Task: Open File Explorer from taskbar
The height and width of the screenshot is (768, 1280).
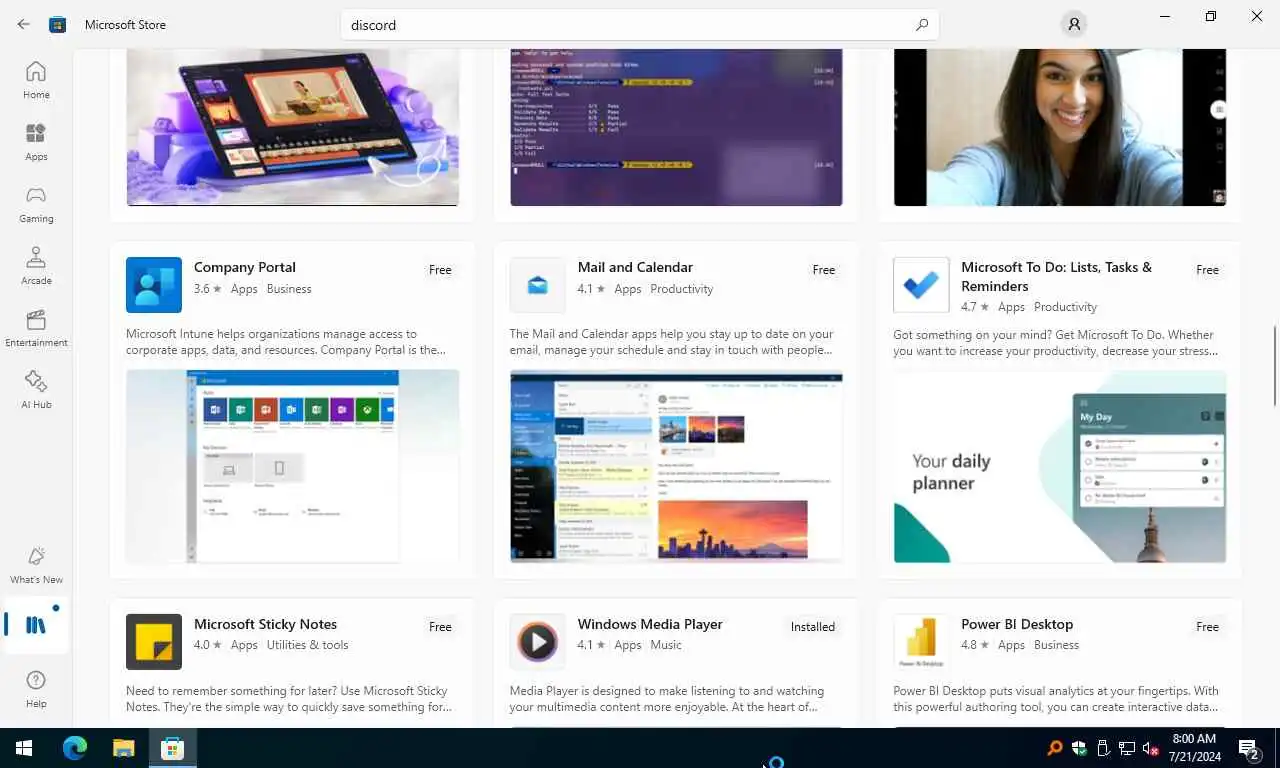Action: pos(123,748)
